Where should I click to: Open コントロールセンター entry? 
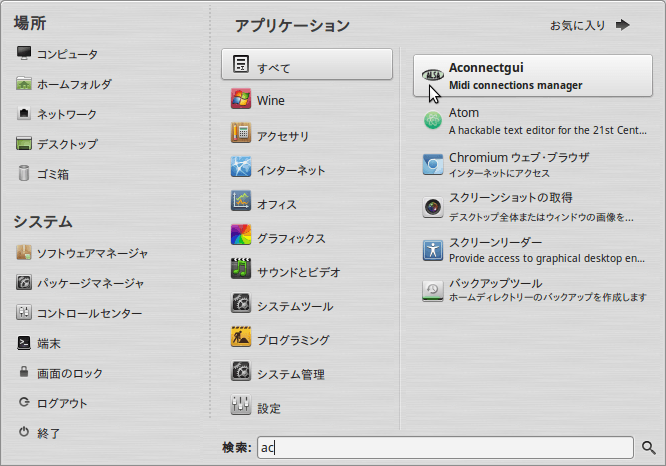pyautogui.click(x=90, y=313)
